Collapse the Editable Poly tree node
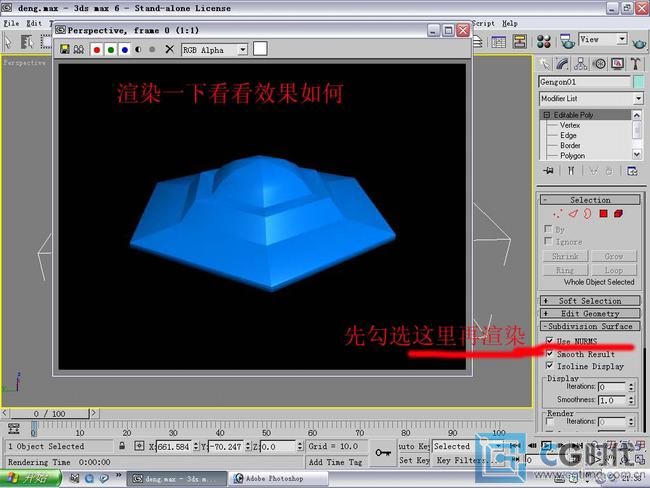Image resolution: width=650 pixels, height=488 pixels. (546, 115)
